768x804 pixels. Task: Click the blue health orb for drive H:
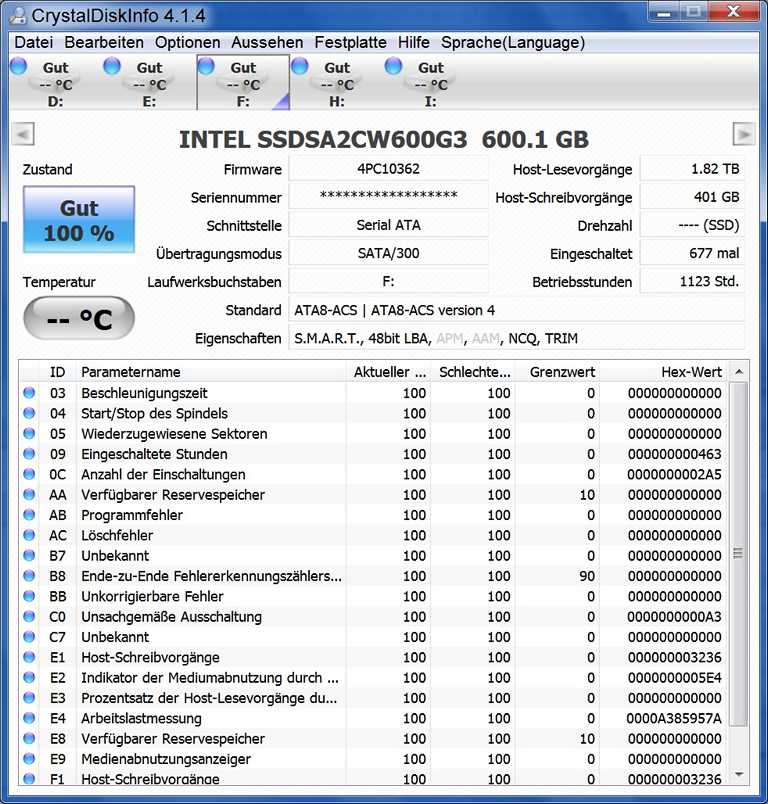(x=300, y=66)
